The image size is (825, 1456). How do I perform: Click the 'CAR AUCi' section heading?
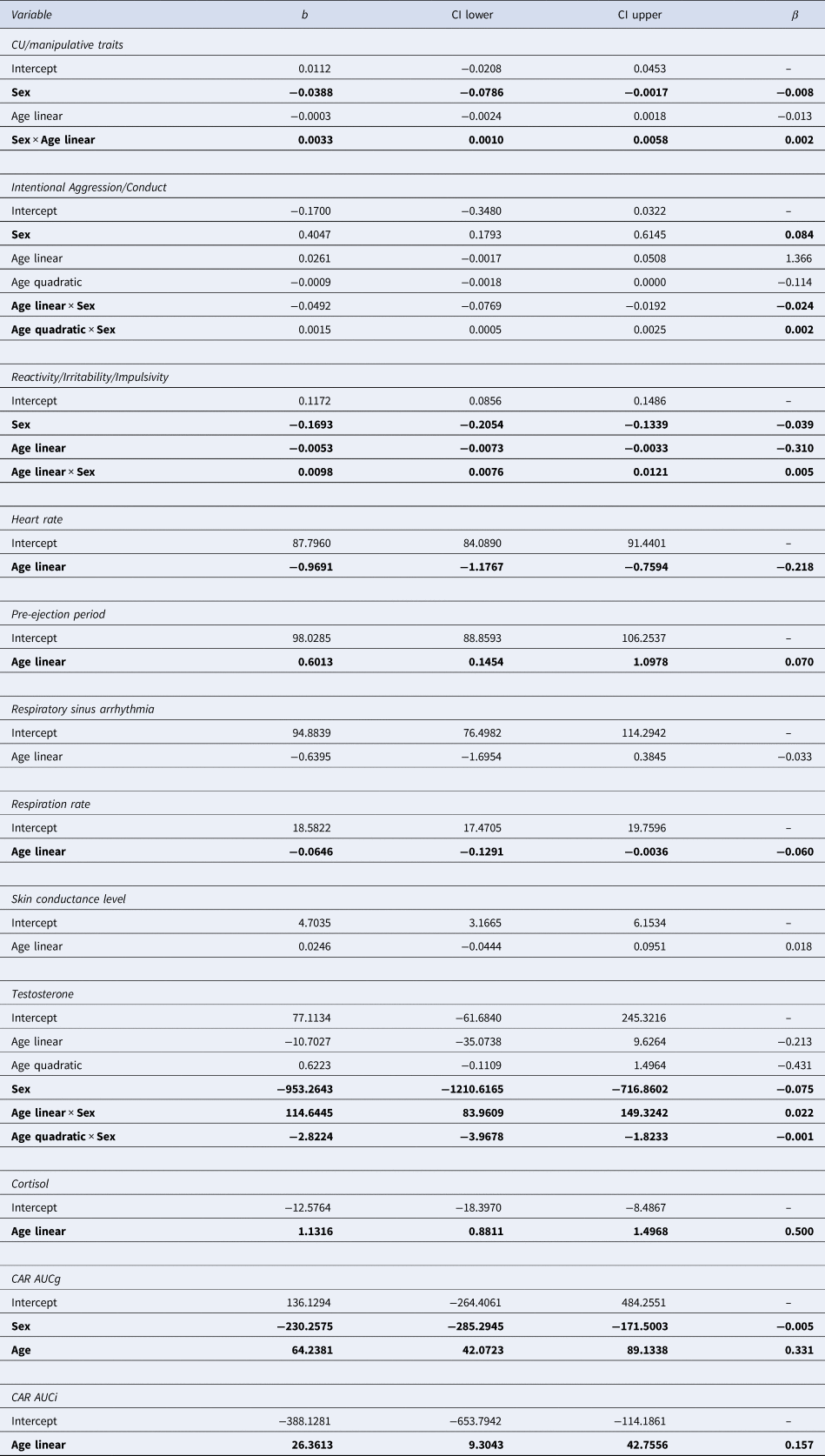point(34,1397)
